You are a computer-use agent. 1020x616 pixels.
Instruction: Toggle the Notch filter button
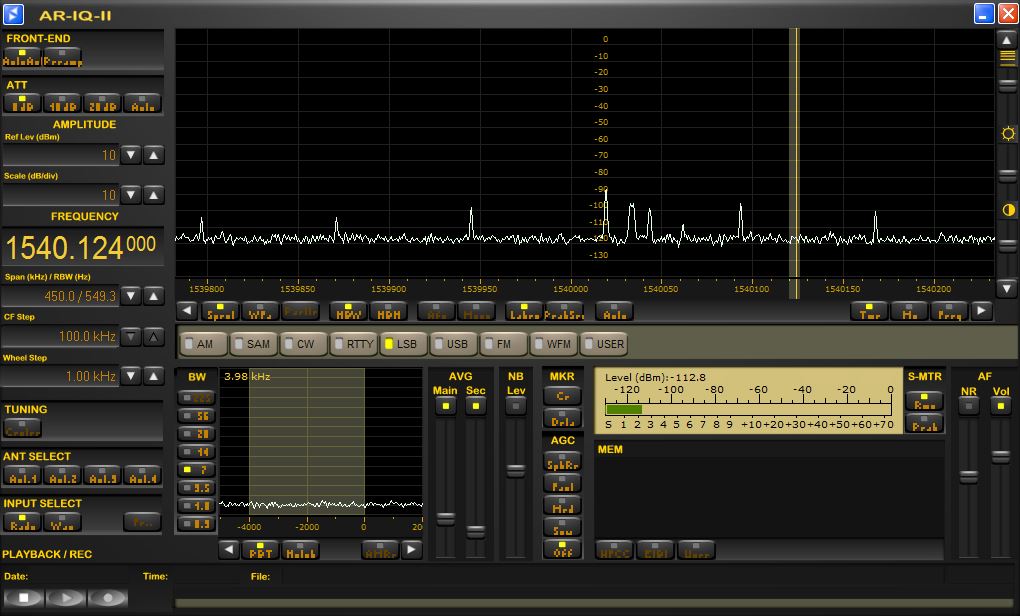tap(301, 550)
